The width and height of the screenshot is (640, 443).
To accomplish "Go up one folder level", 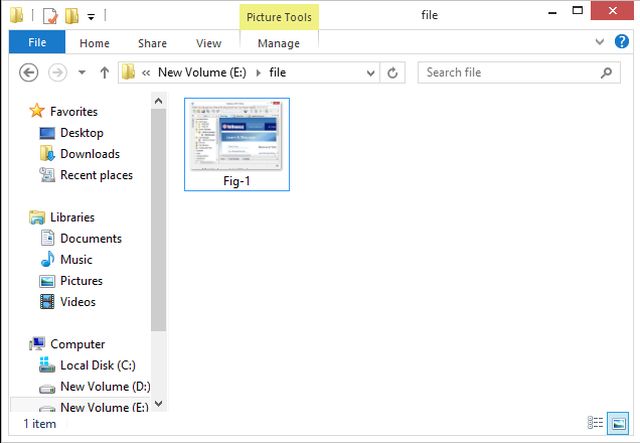I will point(104,73).
